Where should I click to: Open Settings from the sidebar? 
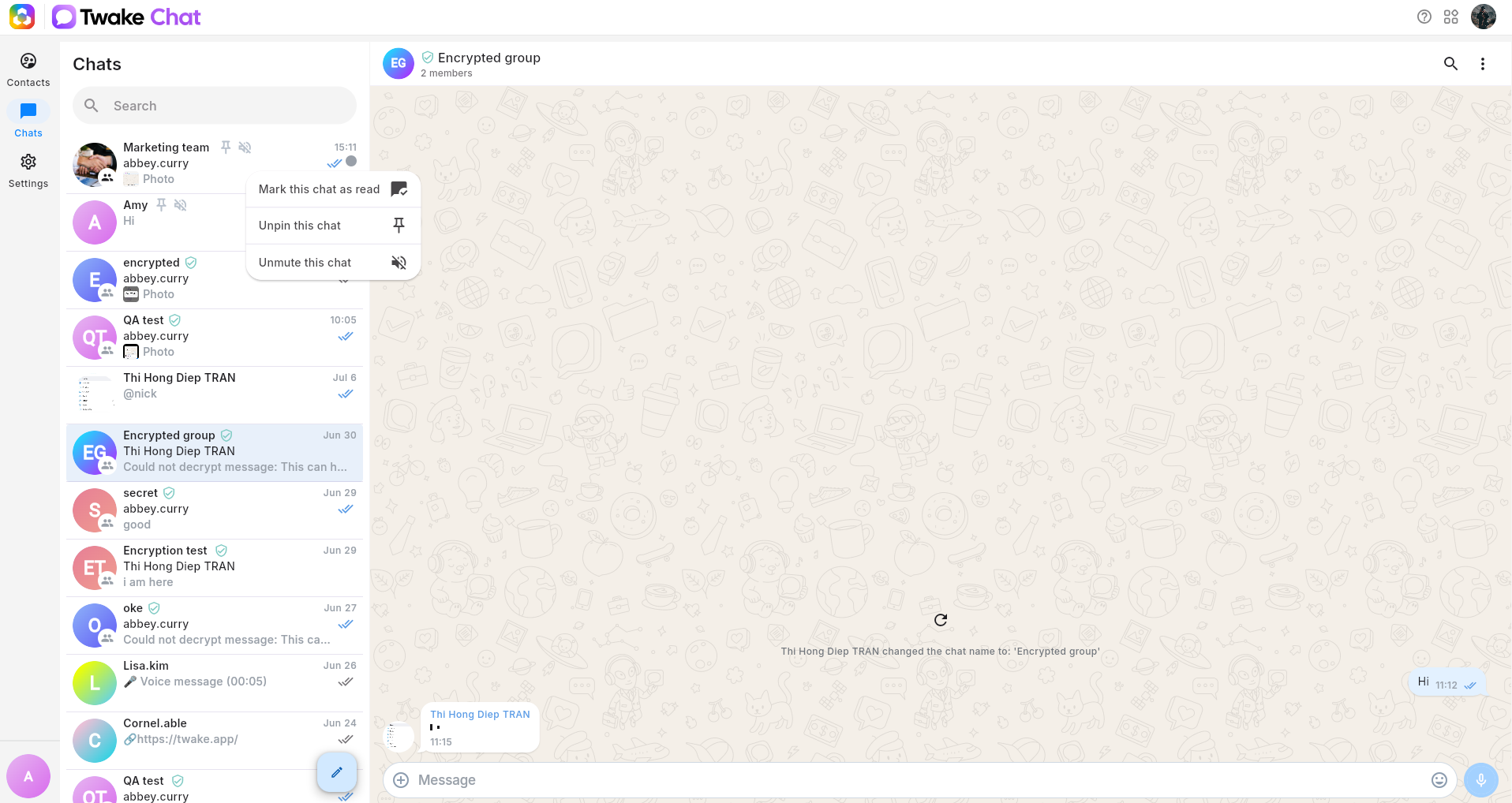(28, 171)
